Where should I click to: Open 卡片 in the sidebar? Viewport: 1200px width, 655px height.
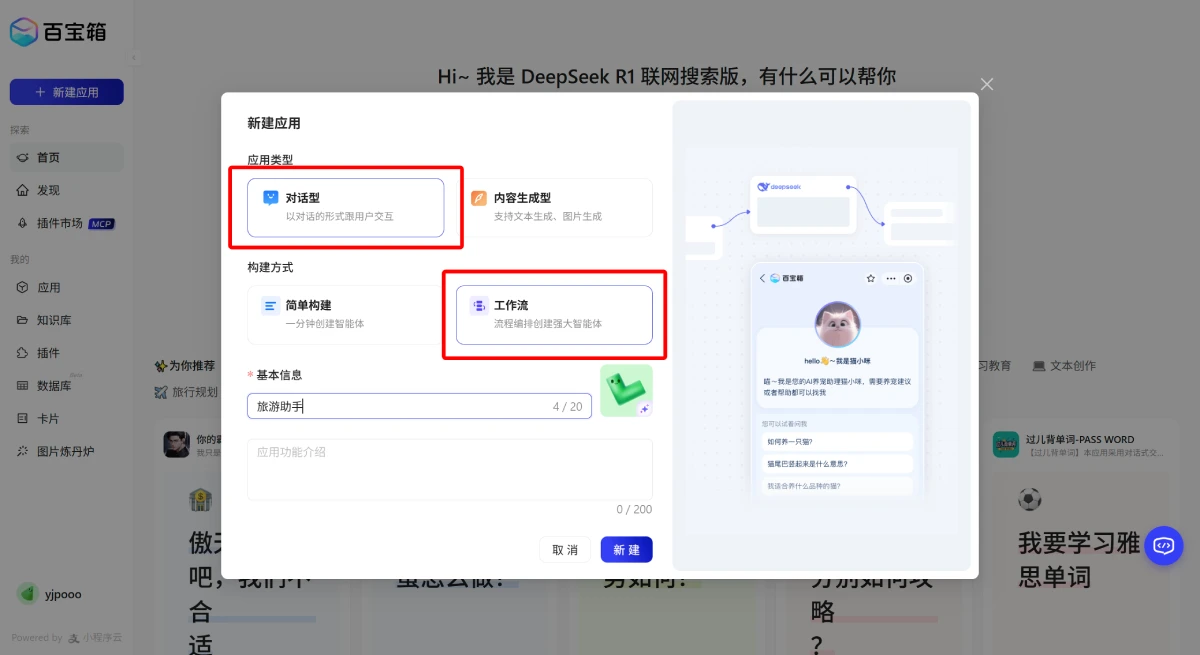[67, 418]
